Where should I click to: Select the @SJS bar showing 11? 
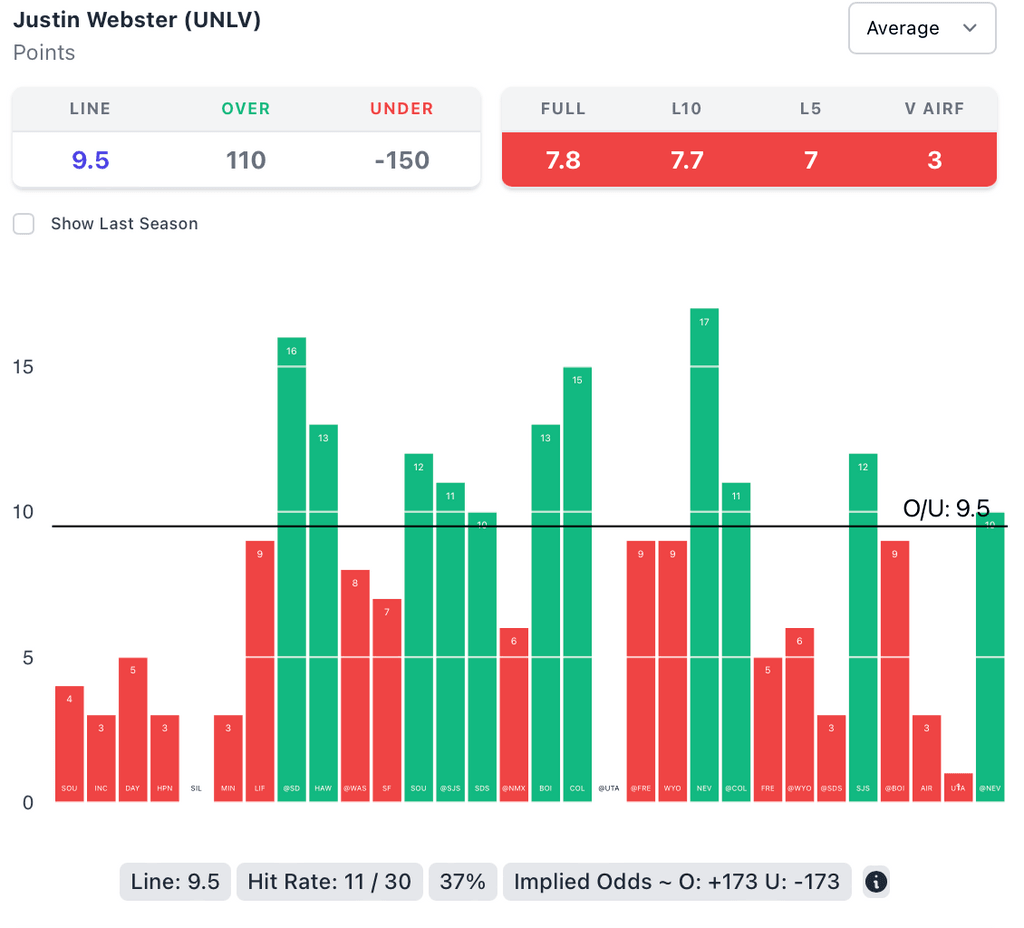point(450,642)
